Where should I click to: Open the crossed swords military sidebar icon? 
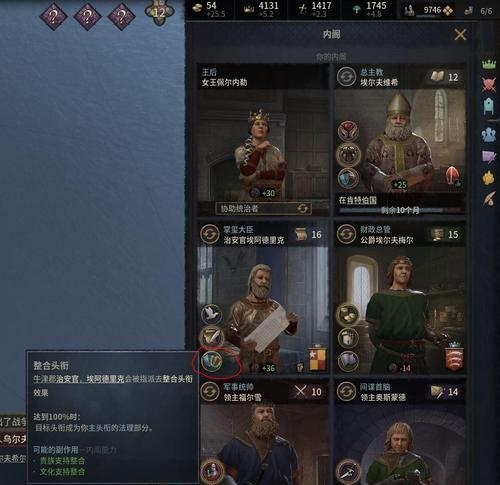489,84
